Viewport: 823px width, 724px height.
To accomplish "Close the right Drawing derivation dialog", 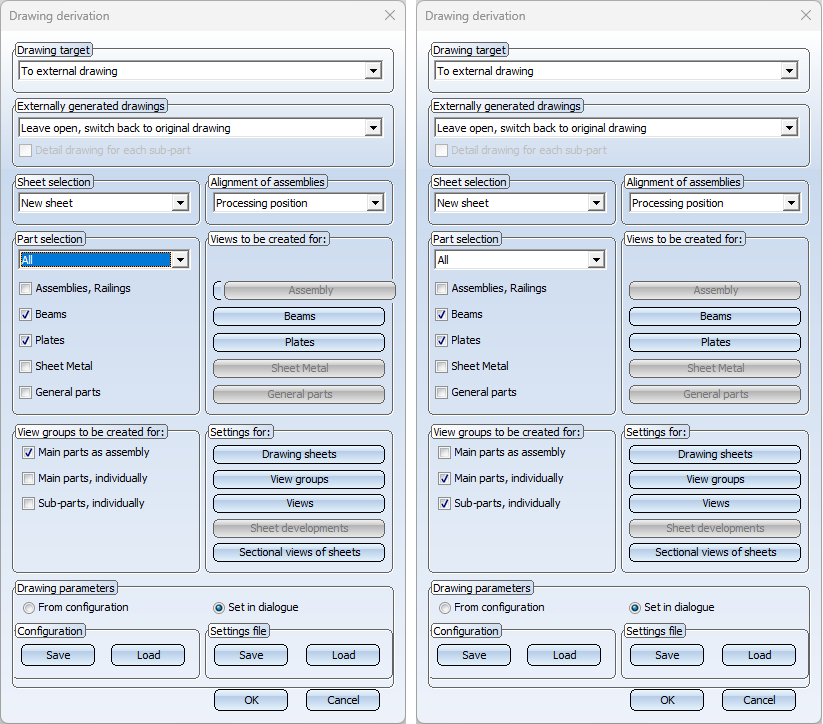I will point(806,15).
